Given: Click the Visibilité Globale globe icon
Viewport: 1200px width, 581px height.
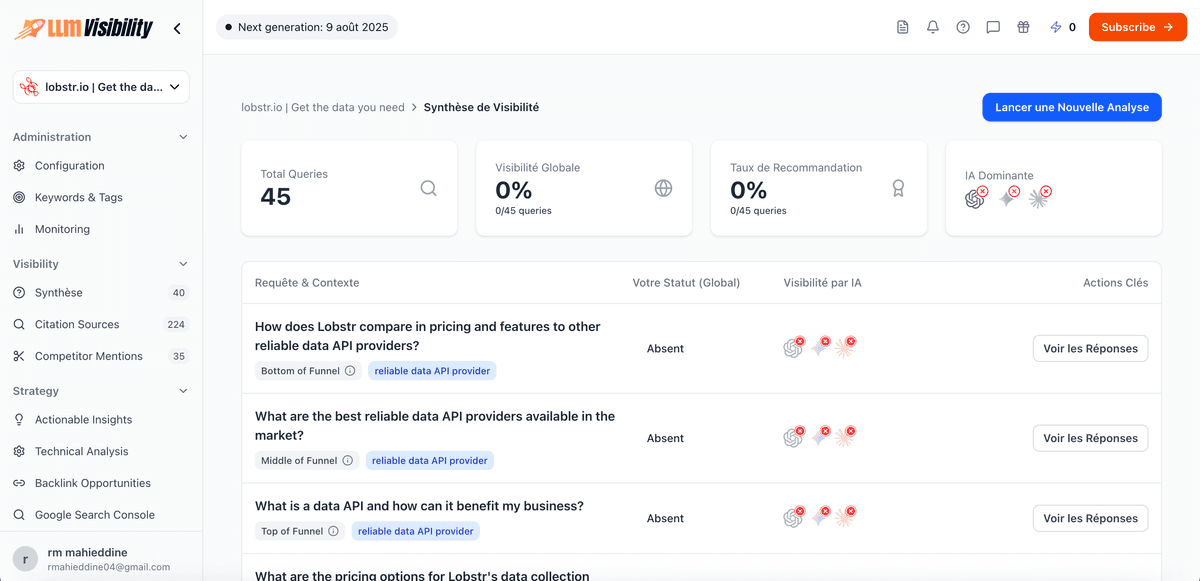Looking at the screenshot, I should 663,188.
